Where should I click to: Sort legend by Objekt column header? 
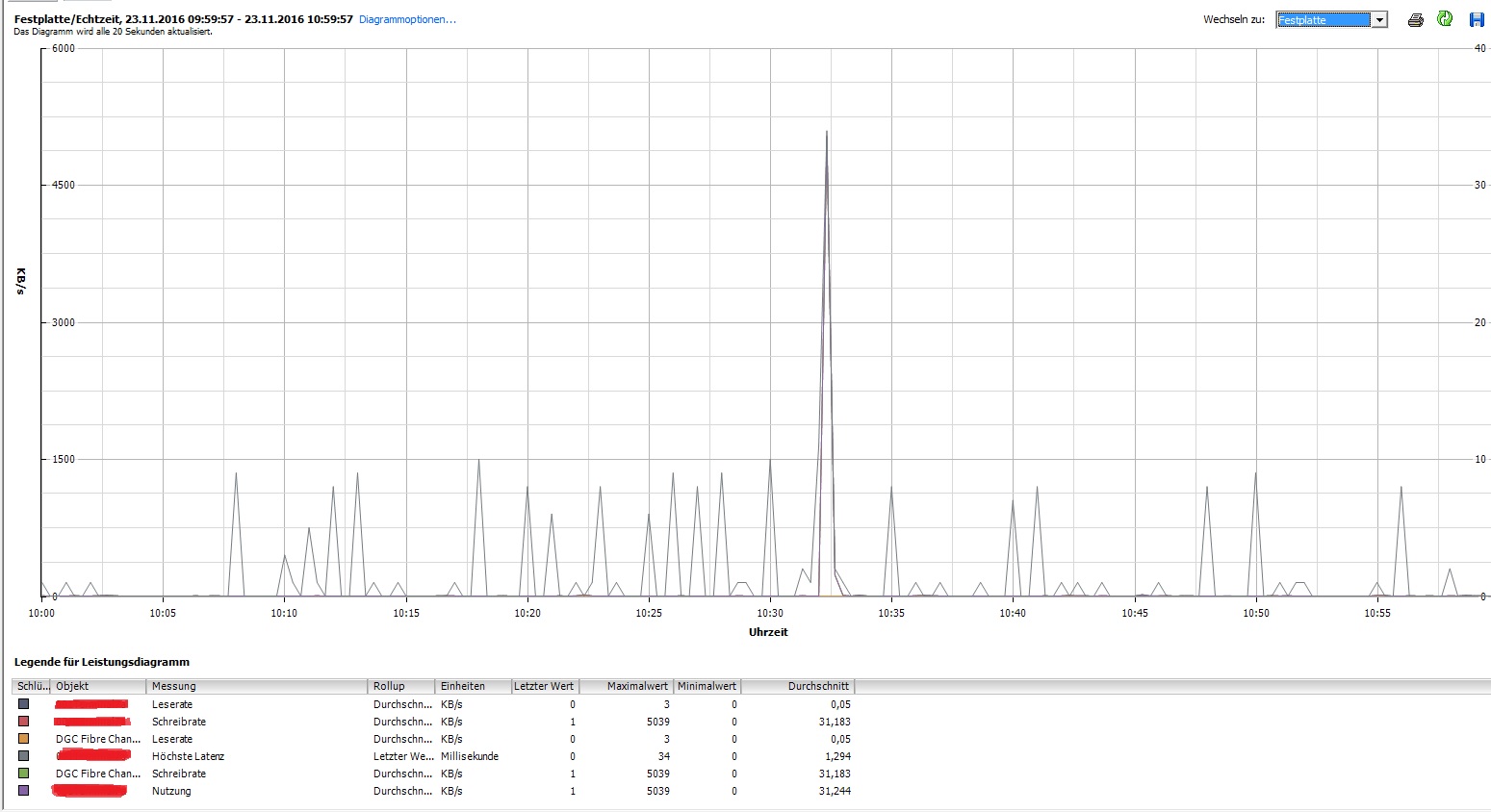pos(72,686)
